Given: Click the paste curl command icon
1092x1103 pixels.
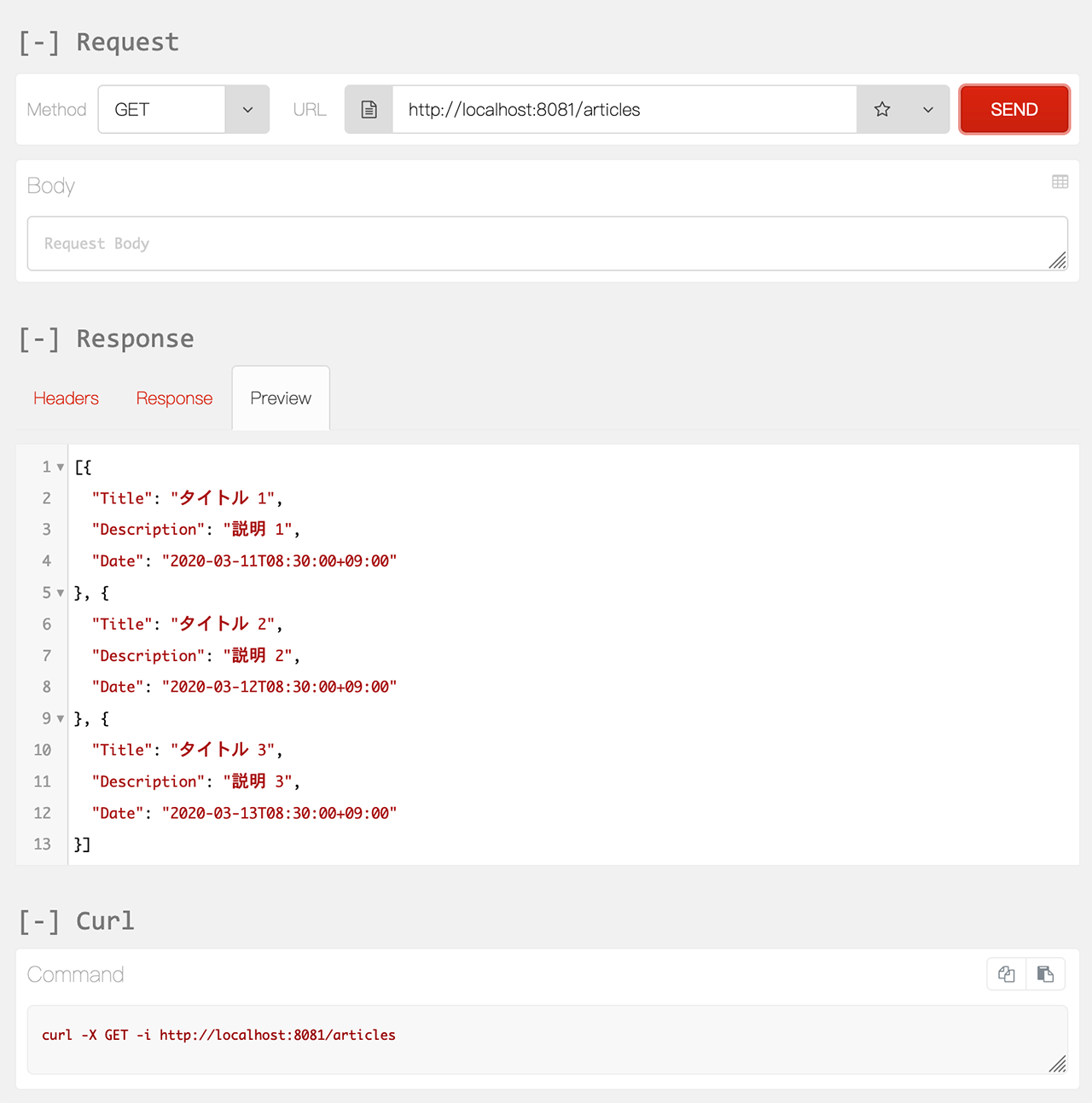Looking at the screenshot, I should pos(1045,974).
